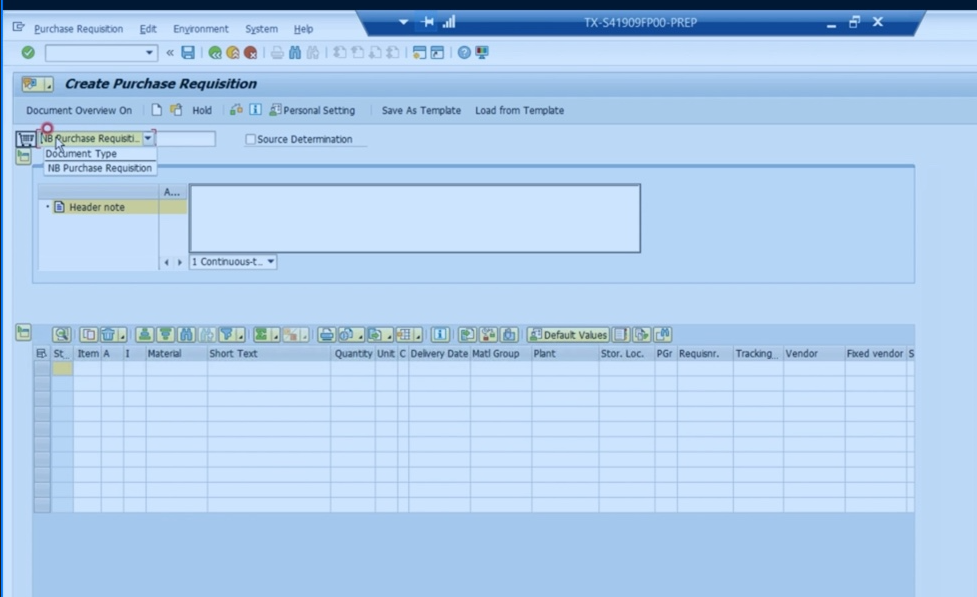
Task: Click the Customize Local Layout monitor icon
Action: tap(482, 53)
